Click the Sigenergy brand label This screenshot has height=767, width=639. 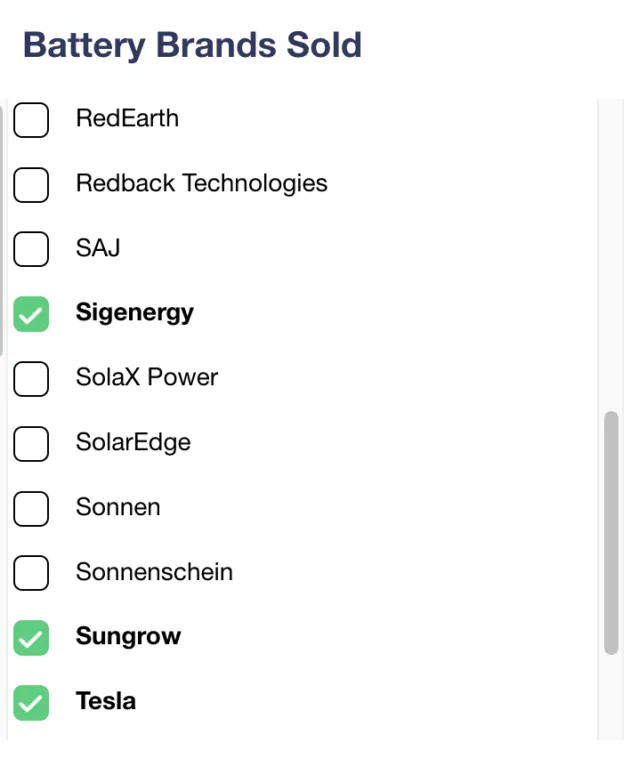135,313
